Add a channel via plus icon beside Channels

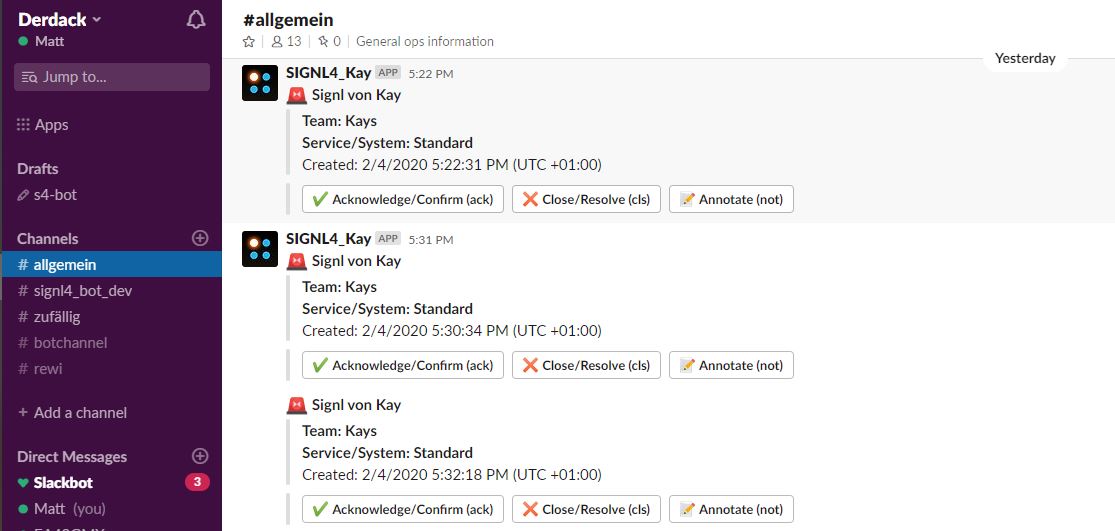pyautogui.click(x=200, y=238)
